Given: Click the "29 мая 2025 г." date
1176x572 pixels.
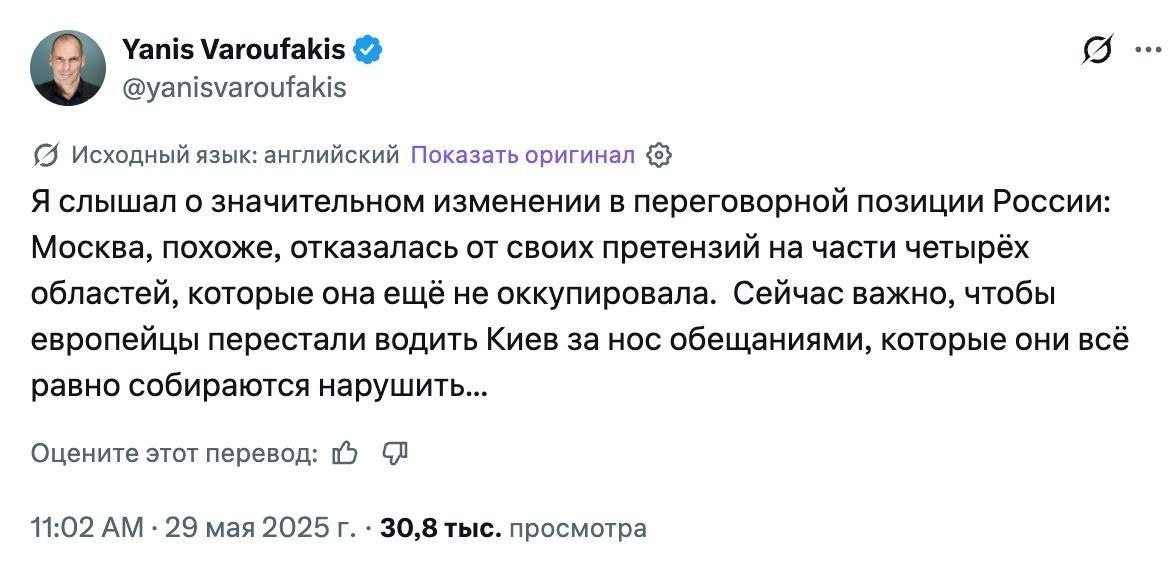Looking at the screenshot, I should click(258, 527).
